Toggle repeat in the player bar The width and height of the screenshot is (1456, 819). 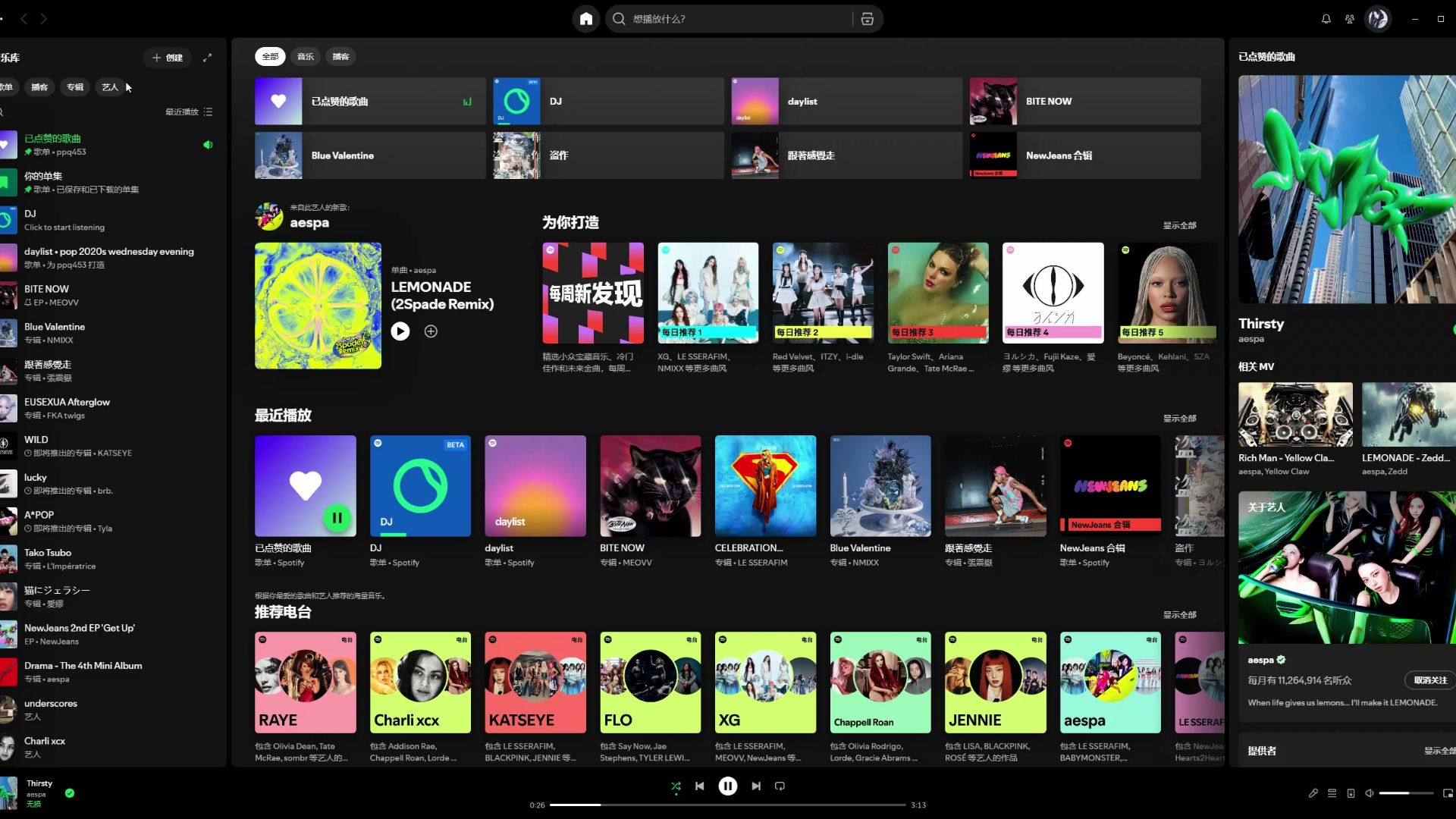780,786
